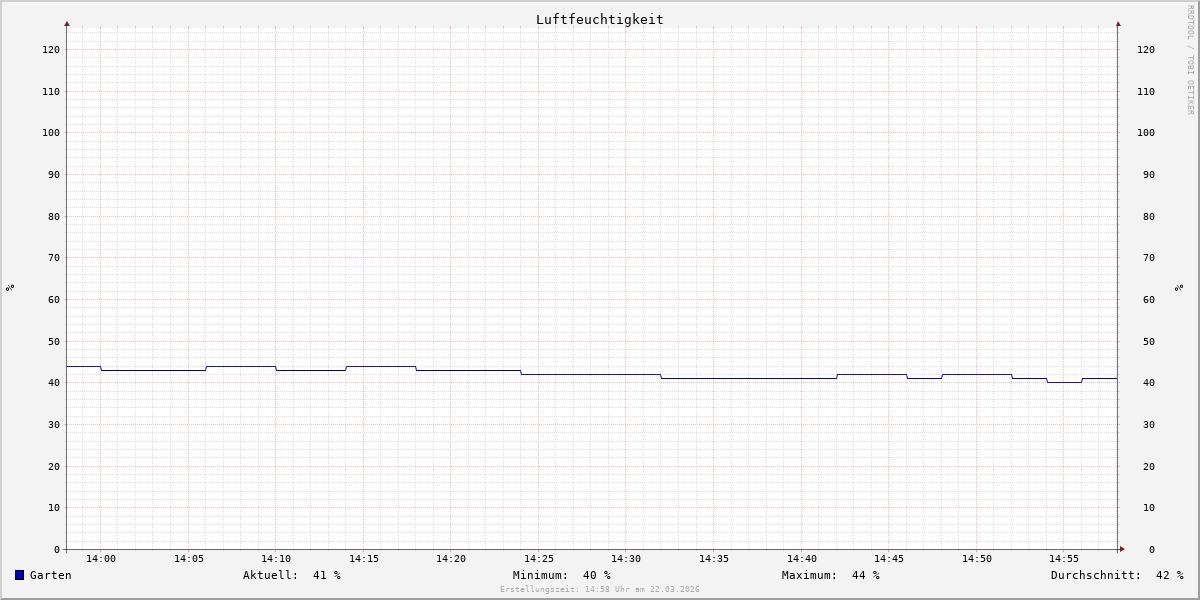Click the 14:35 time axis label

click(714, 559)
